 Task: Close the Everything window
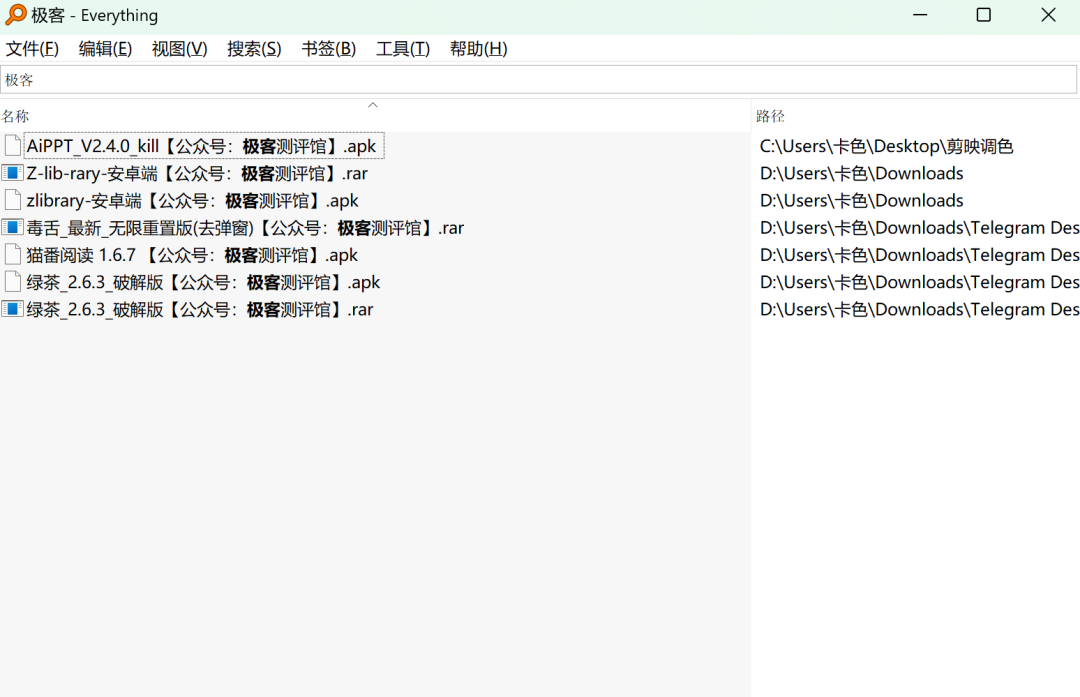click(x=1048, y=14)
